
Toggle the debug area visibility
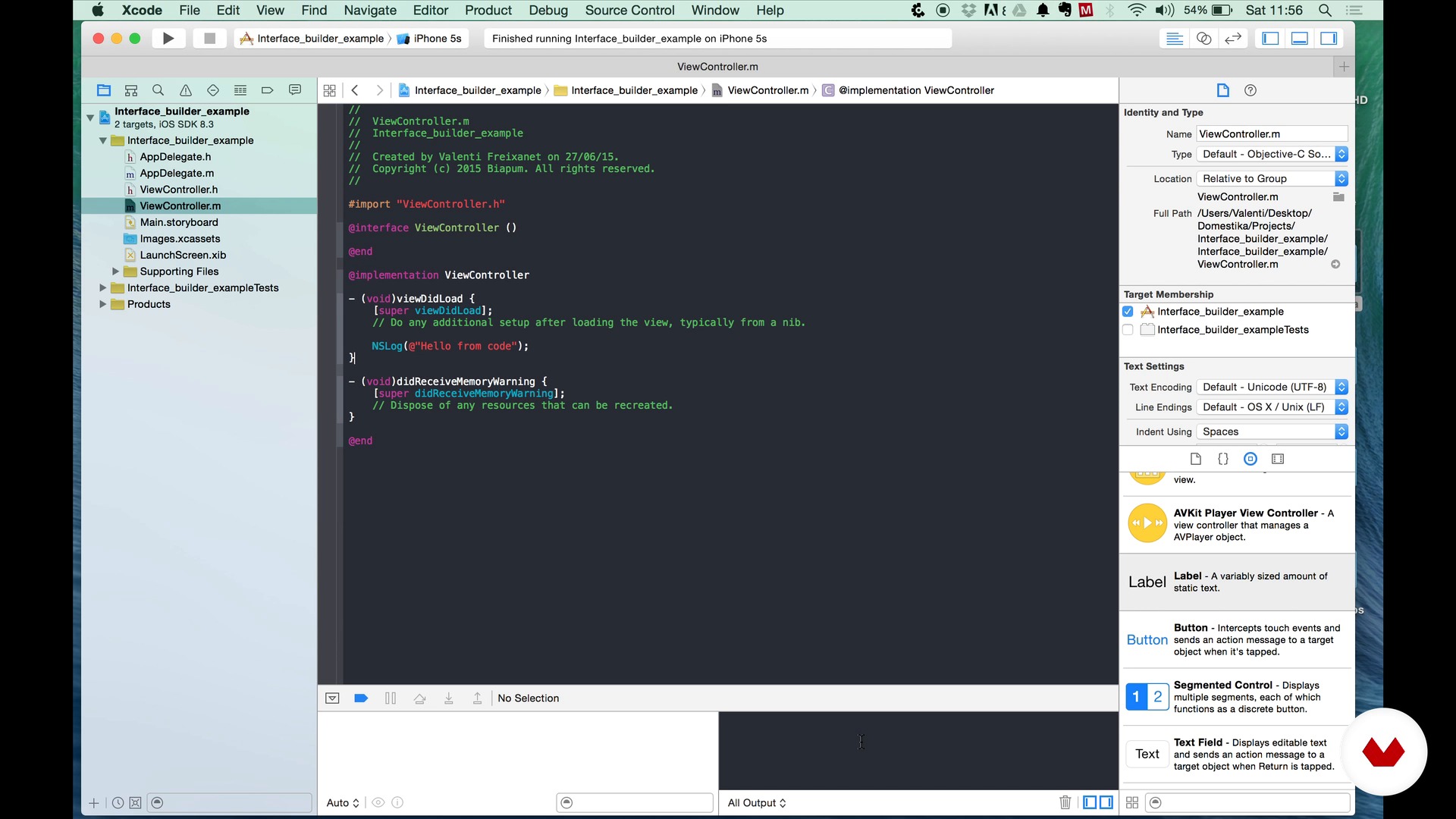[x=1300, y=38]
